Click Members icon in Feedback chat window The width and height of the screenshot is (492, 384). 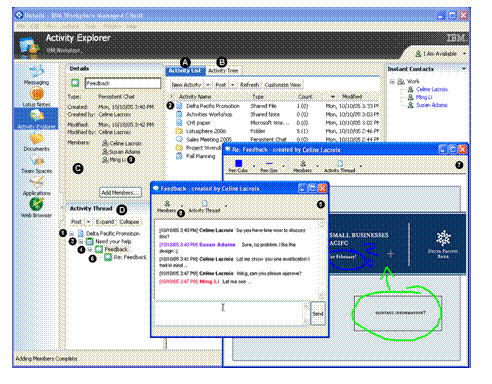(x=167, y=203)
